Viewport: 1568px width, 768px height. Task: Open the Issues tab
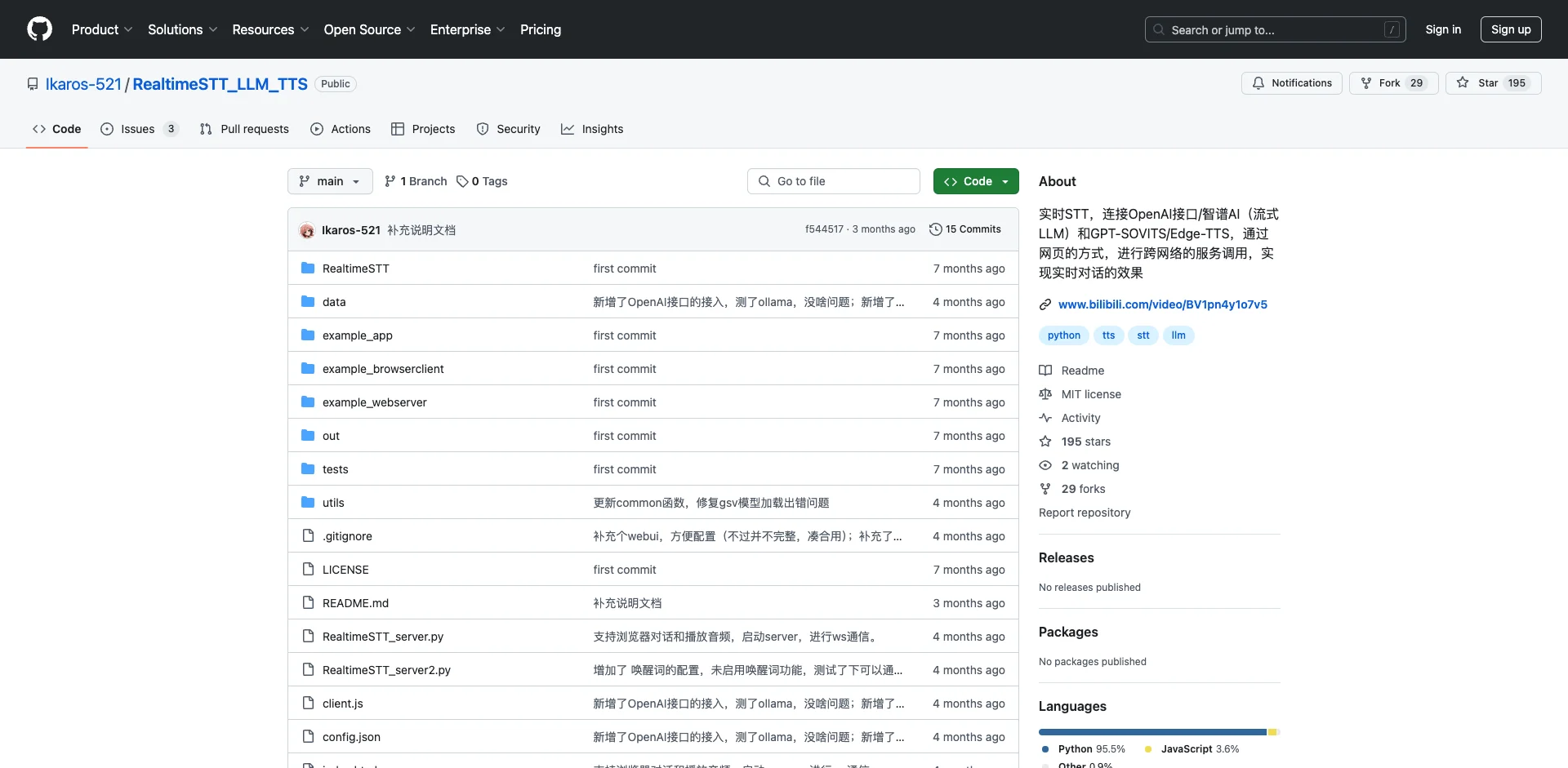[x=139, y=129]
